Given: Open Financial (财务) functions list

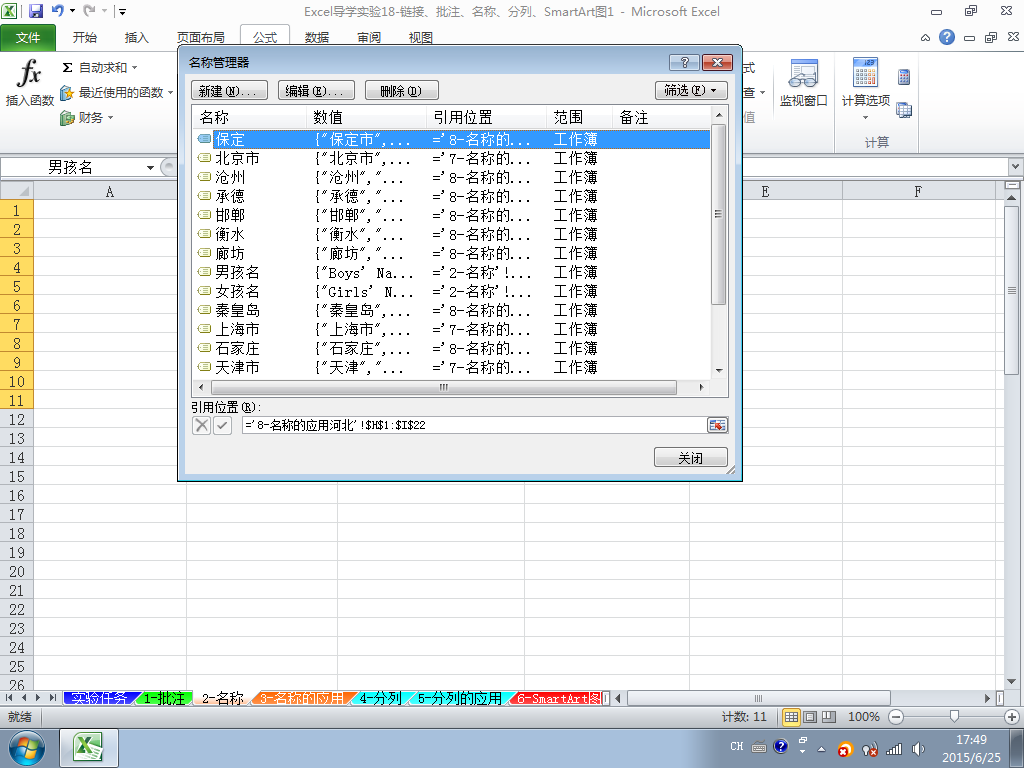Looking at the screenshot, I should (x=86, y=118).
